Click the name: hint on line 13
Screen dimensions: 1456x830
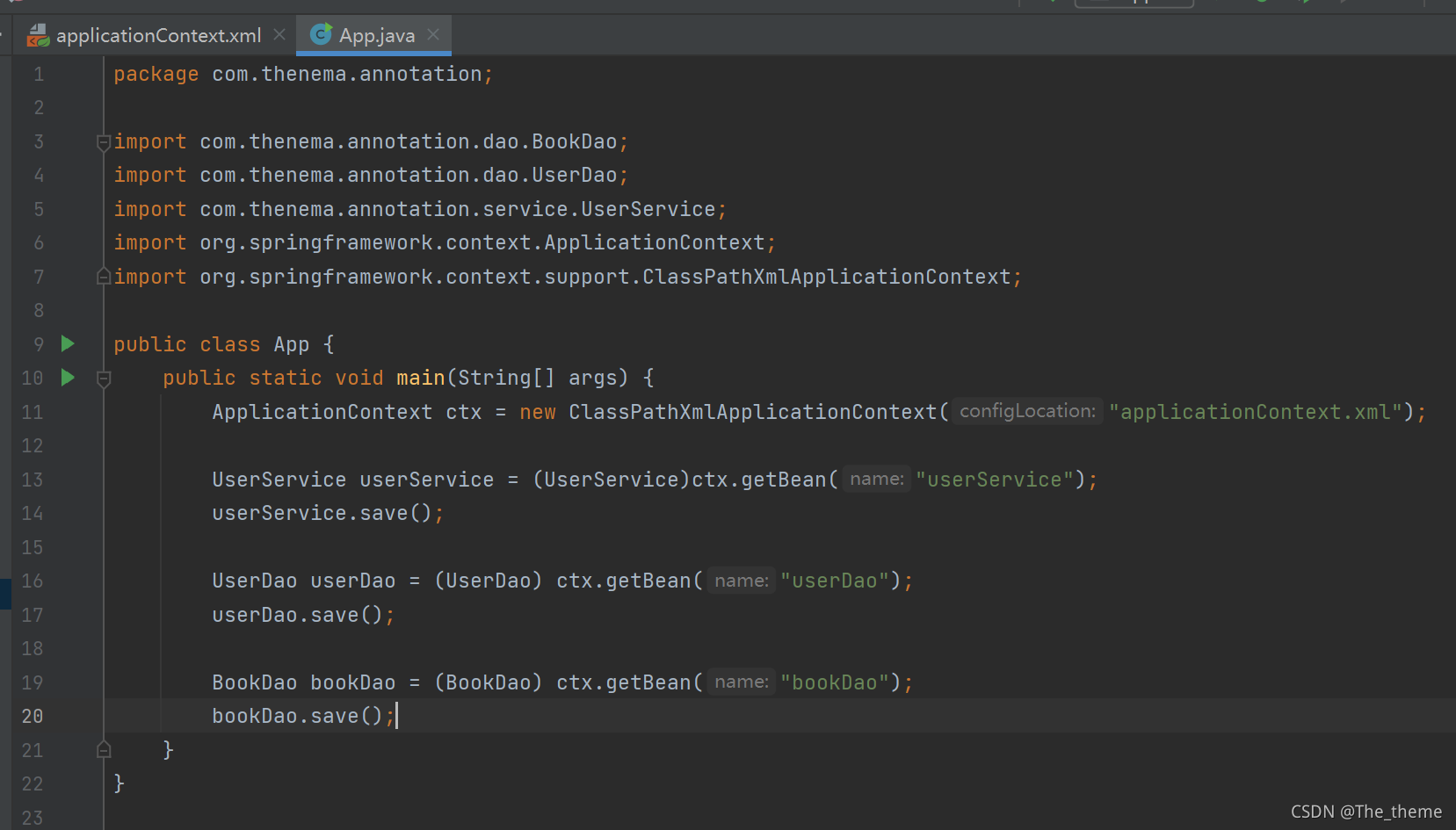(x=876, y=479)
